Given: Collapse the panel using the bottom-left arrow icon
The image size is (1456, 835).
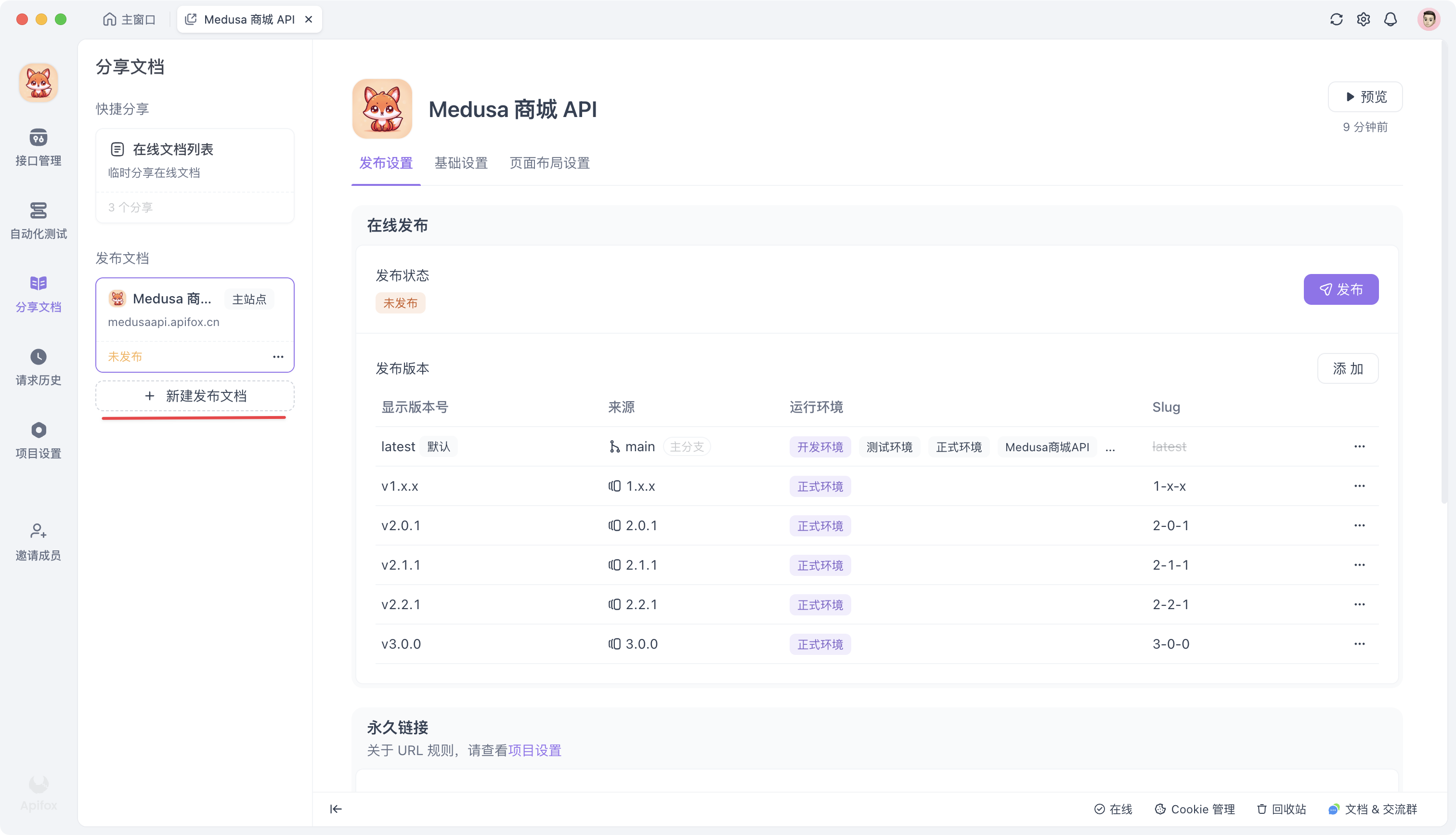Looking at the screenshot, I should point(336,809).
